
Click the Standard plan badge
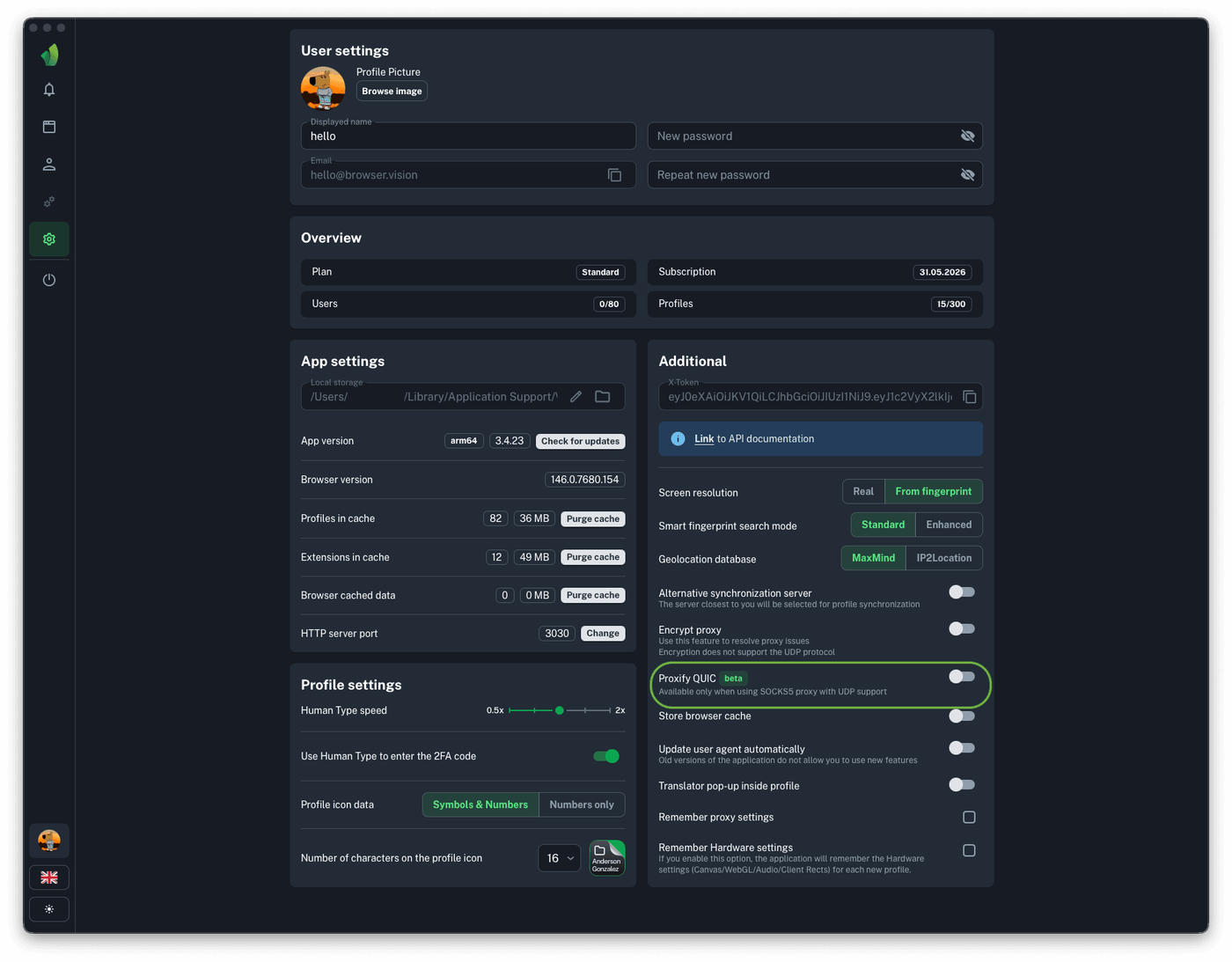(x=600, y=273)
